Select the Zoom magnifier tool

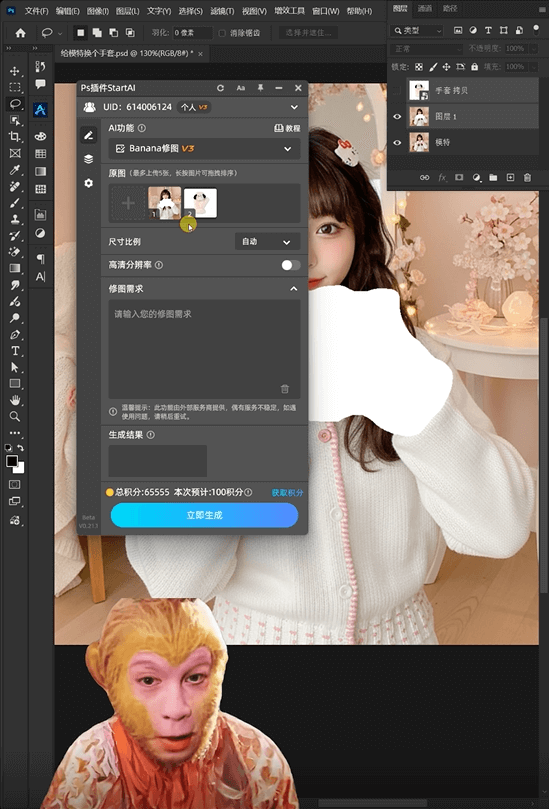[x=15, y=416]
